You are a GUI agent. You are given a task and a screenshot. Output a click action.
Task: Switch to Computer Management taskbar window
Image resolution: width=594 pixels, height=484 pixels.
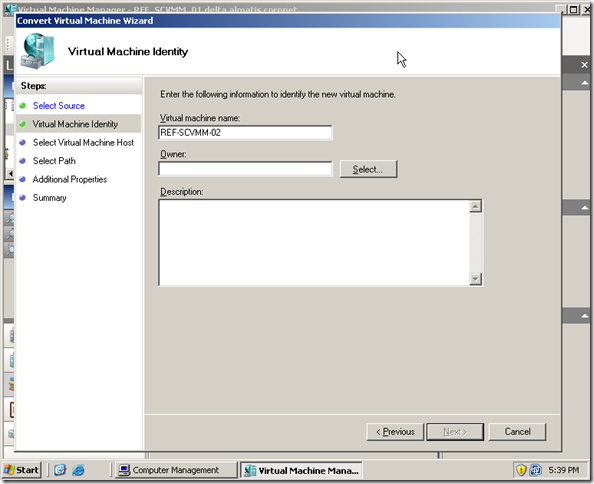pos(175,470)
